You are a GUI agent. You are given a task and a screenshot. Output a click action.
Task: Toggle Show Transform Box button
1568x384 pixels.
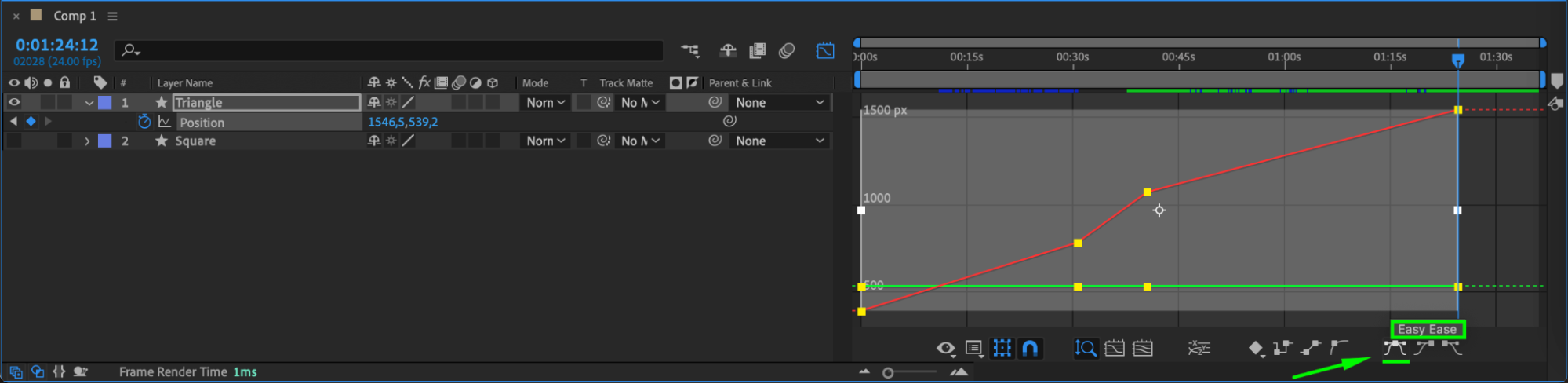point(1002,348)
